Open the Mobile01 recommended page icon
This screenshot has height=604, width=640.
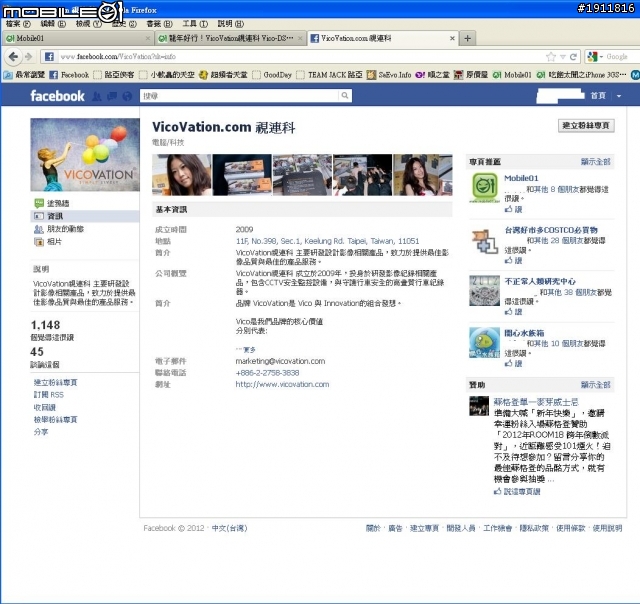484,188
